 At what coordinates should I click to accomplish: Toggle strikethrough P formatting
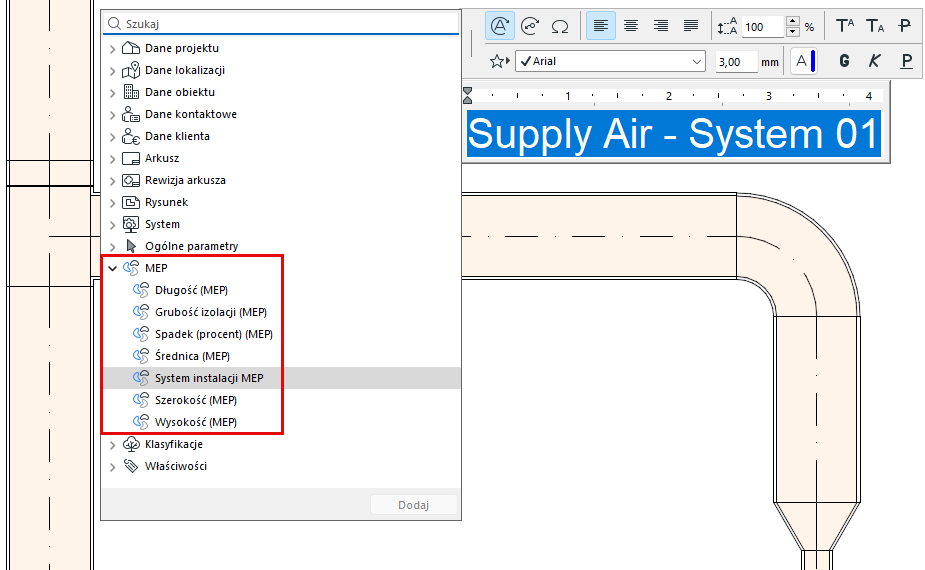click(x=904, y=26)
